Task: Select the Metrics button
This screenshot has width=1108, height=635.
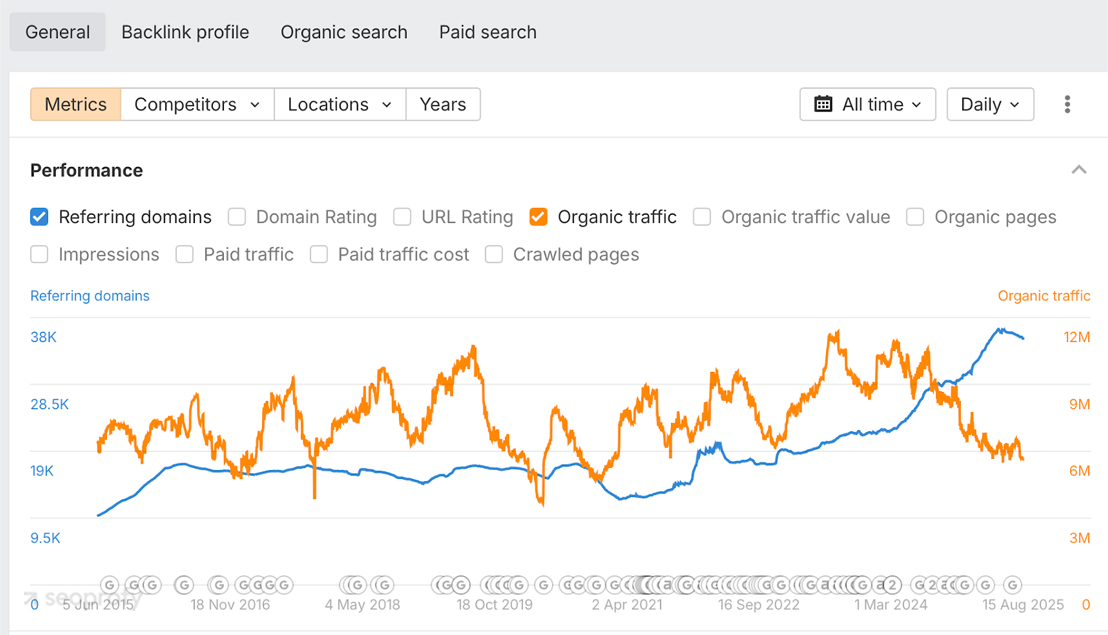Action: 75,104
